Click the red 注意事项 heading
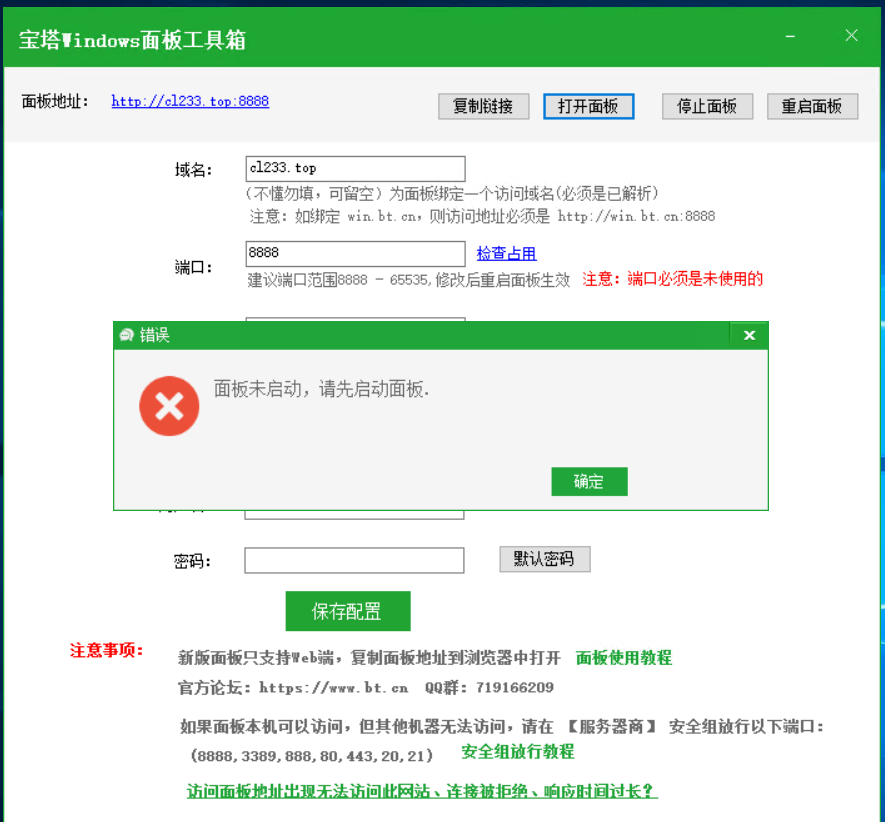 point(107,650)
